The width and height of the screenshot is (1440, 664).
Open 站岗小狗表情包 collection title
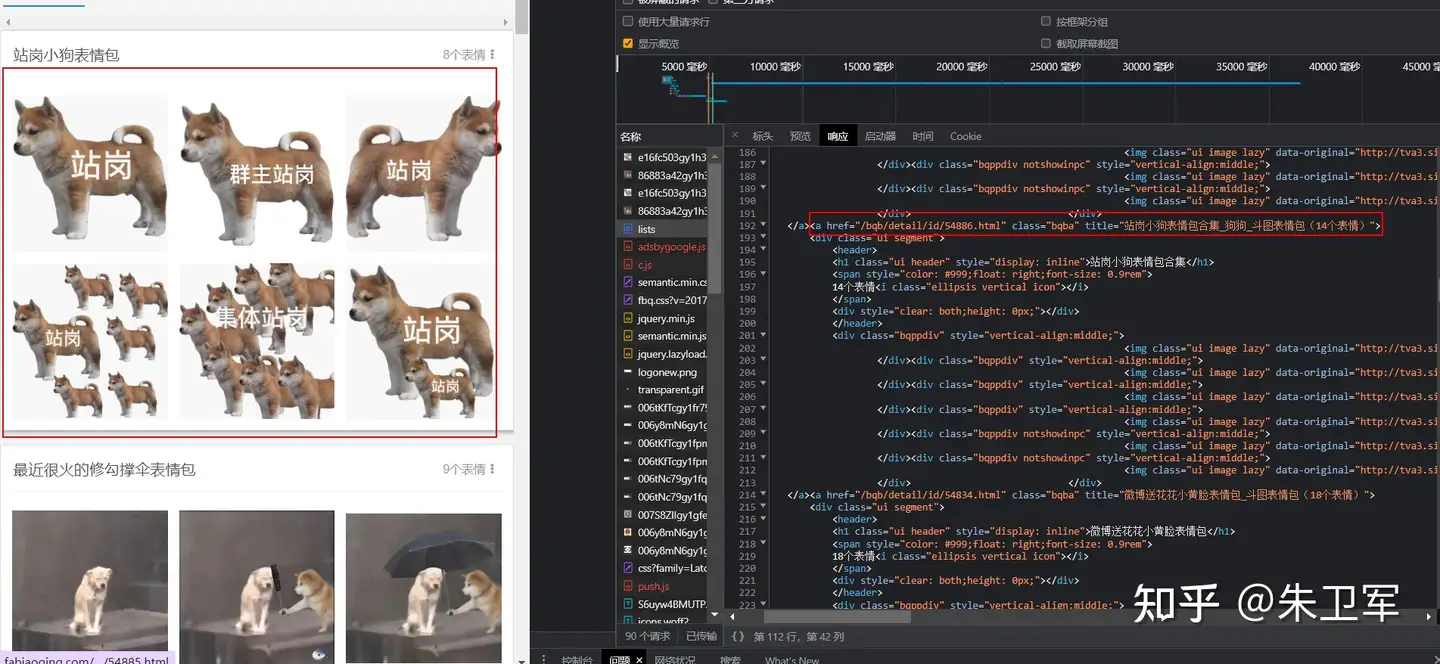[x=66, y=55]
